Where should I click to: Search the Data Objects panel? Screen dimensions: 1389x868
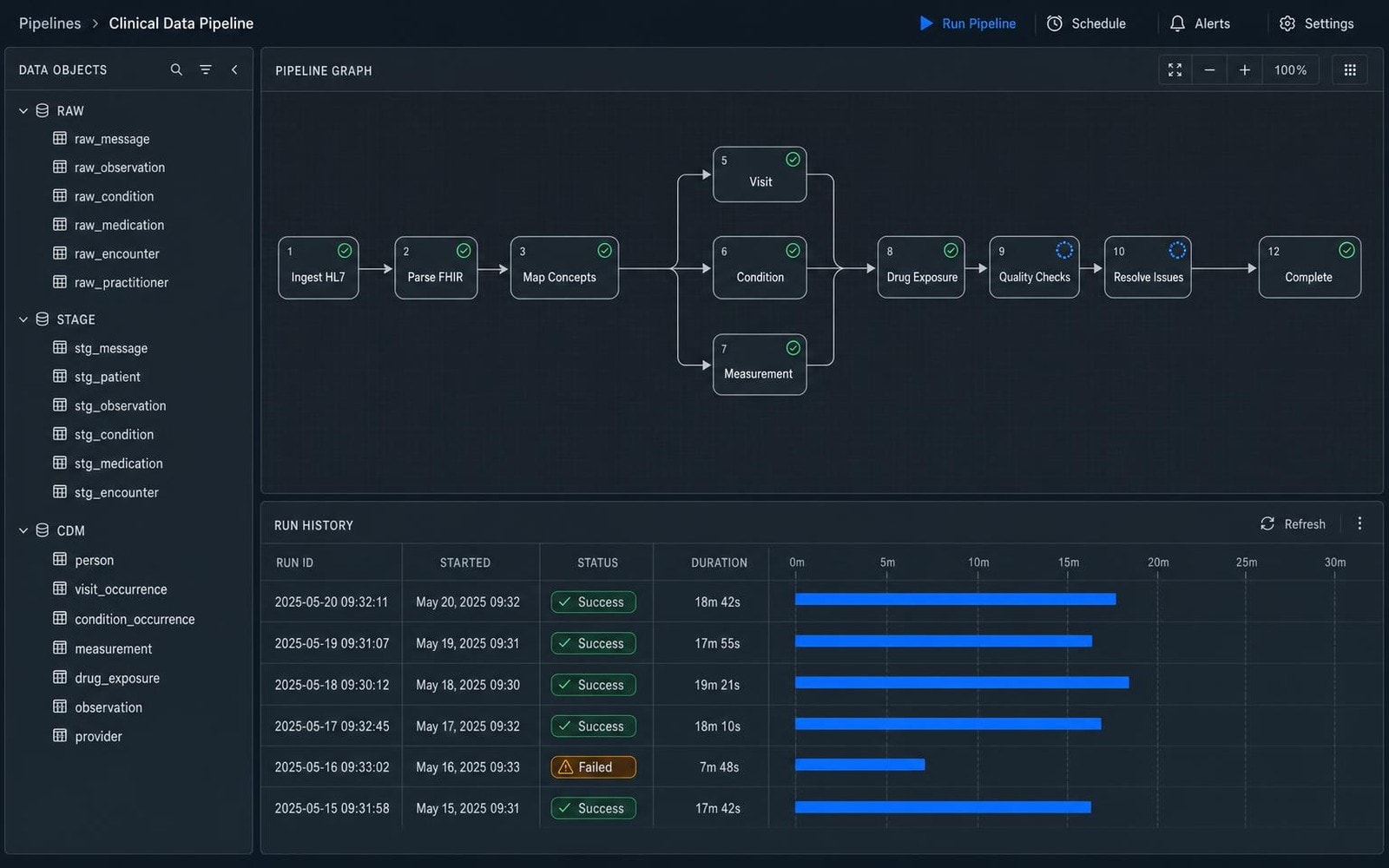point(176,69)
